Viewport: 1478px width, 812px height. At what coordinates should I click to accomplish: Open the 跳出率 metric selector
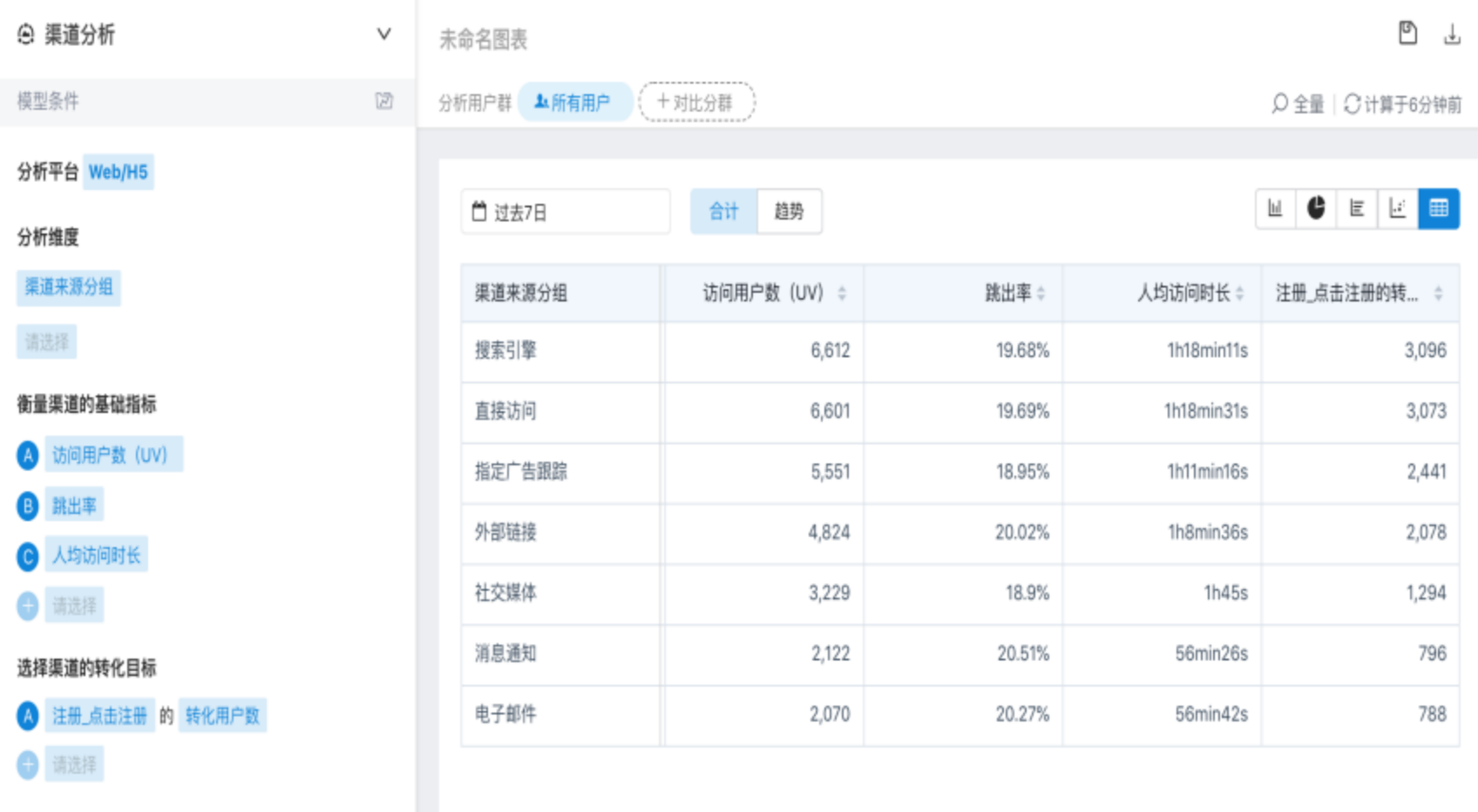[74, 504]
